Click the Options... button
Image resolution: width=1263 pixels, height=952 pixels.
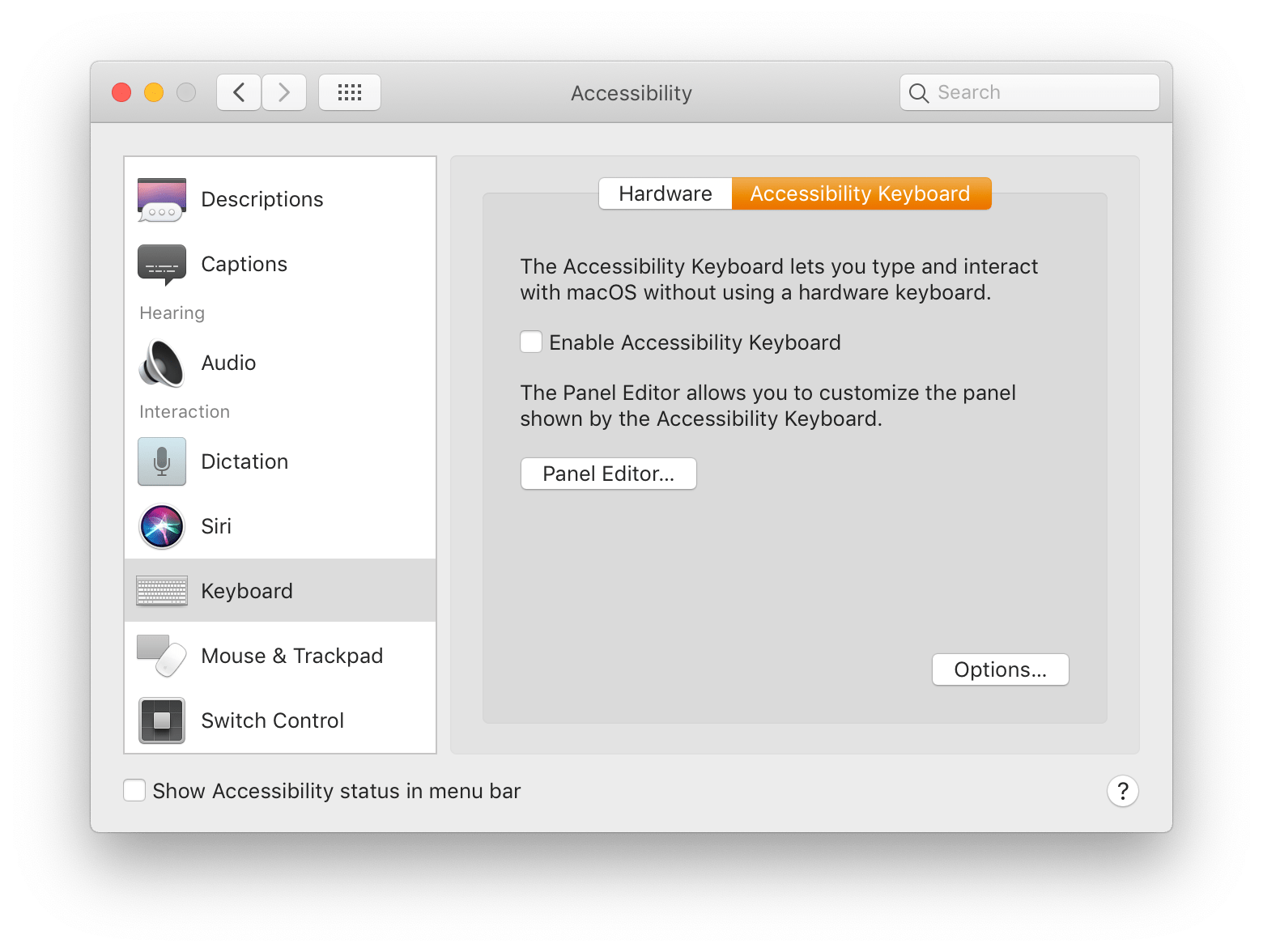coord(1001,669)
